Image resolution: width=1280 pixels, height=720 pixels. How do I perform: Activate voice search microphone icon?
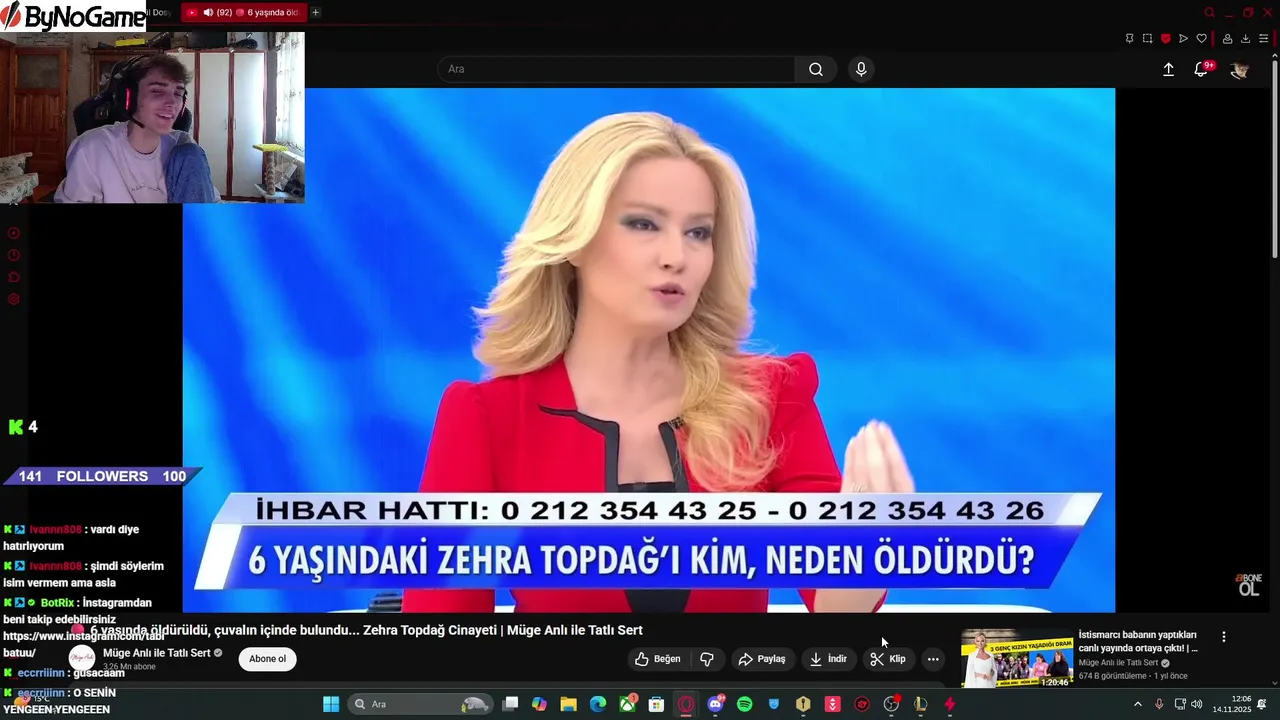click(x=861, y=69)
